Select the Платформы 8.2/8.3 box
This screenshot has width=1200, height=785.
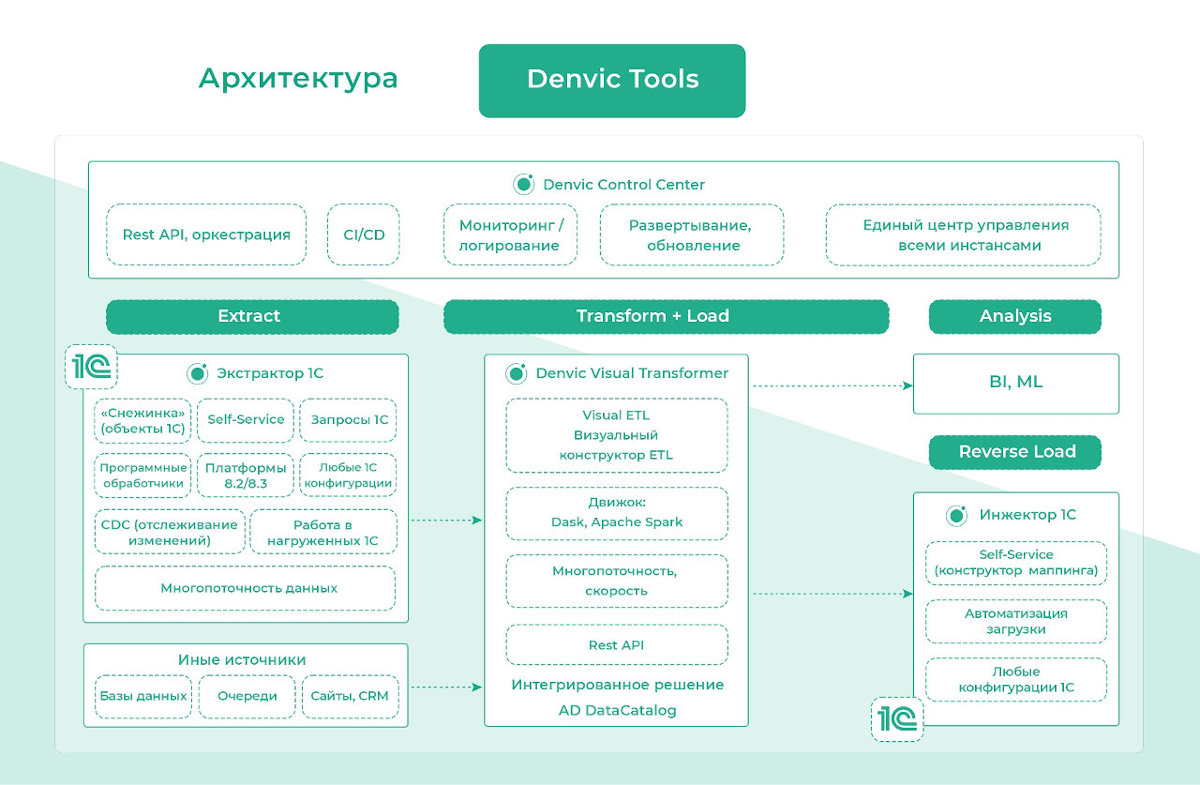pyautogui.click(x=245, y=476)
